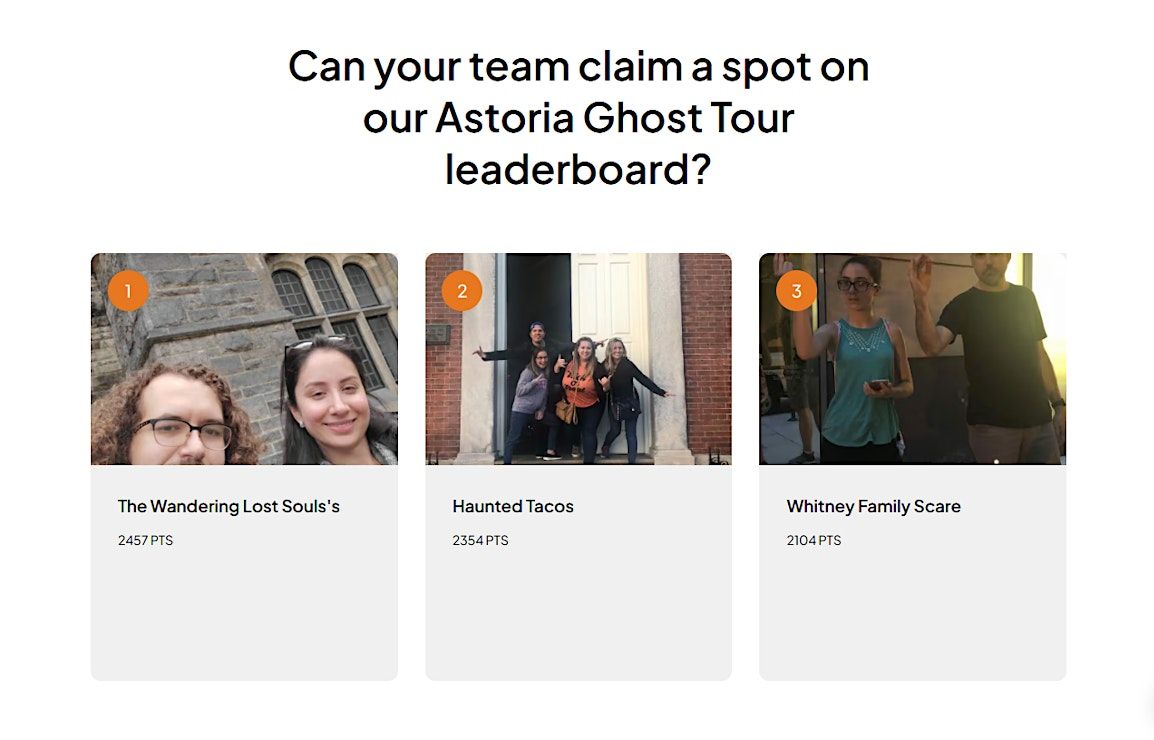Select The Wandering Lost Souls's team name
This screenshot has width=1154, height=740.
229,507
